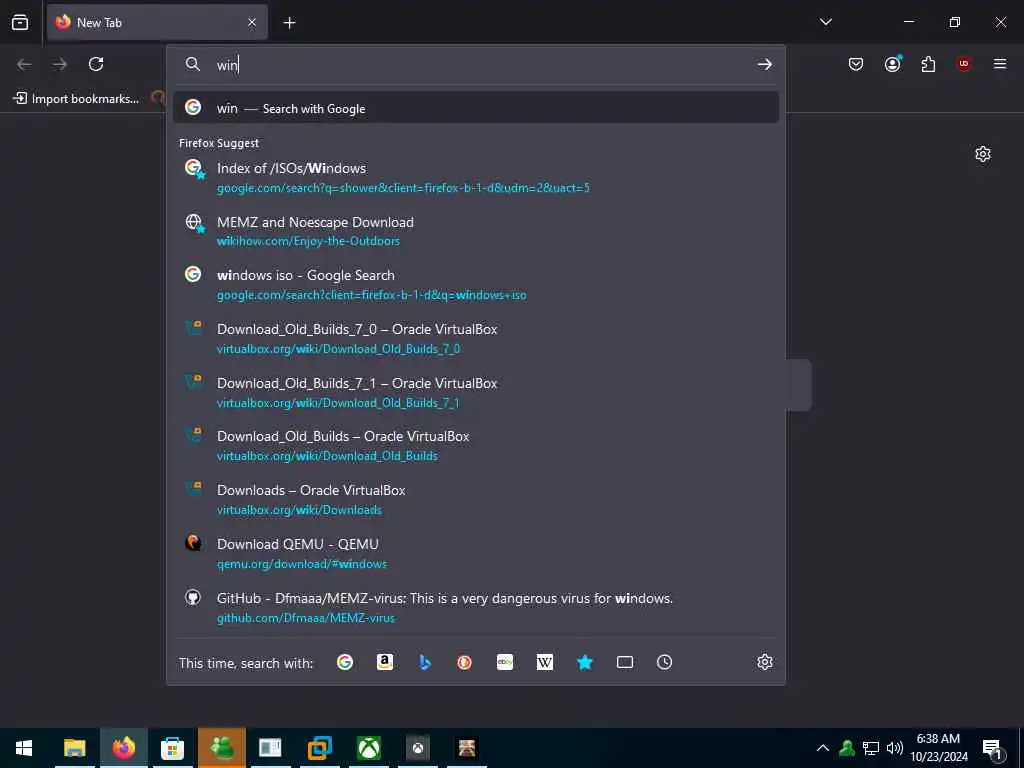Image resolution: width=1024 pixels, height=768 pixels.
Task: Open Save to Pocket icon
Action: 856,64
